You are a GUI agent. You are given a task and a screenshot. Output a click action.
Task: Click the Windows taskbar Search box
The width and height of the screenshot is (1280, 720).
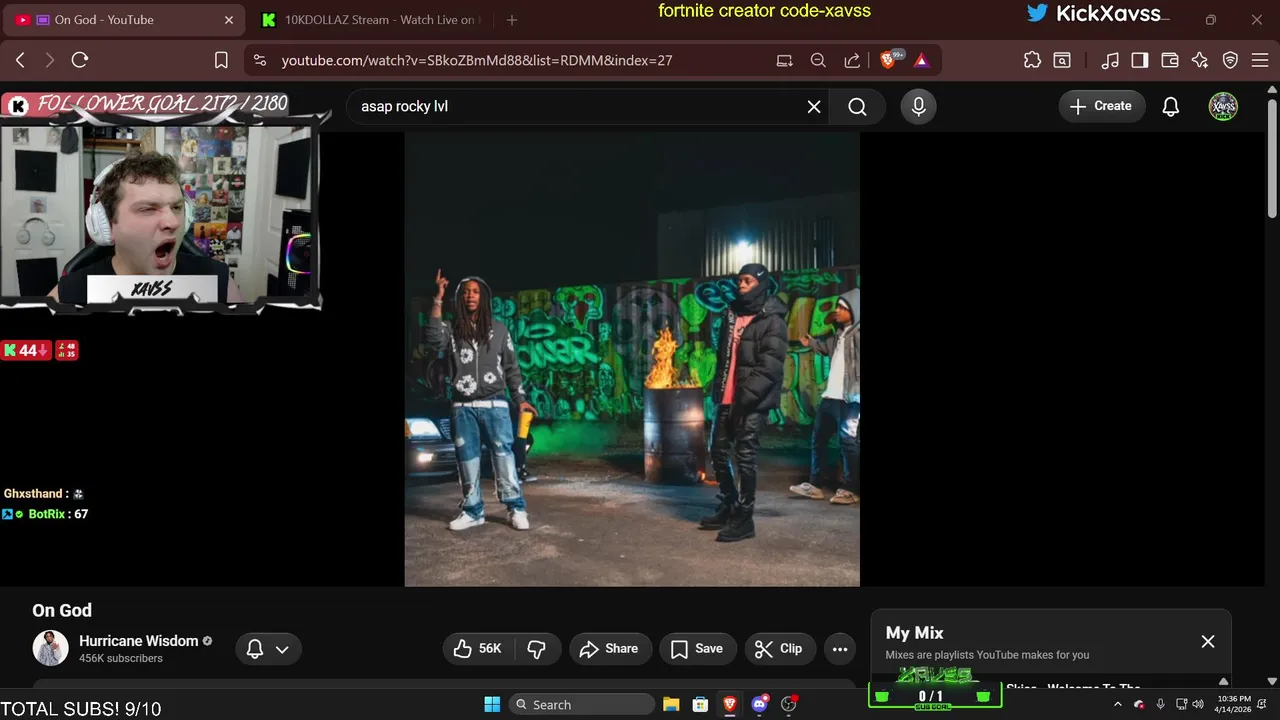[x=581, y=704]
